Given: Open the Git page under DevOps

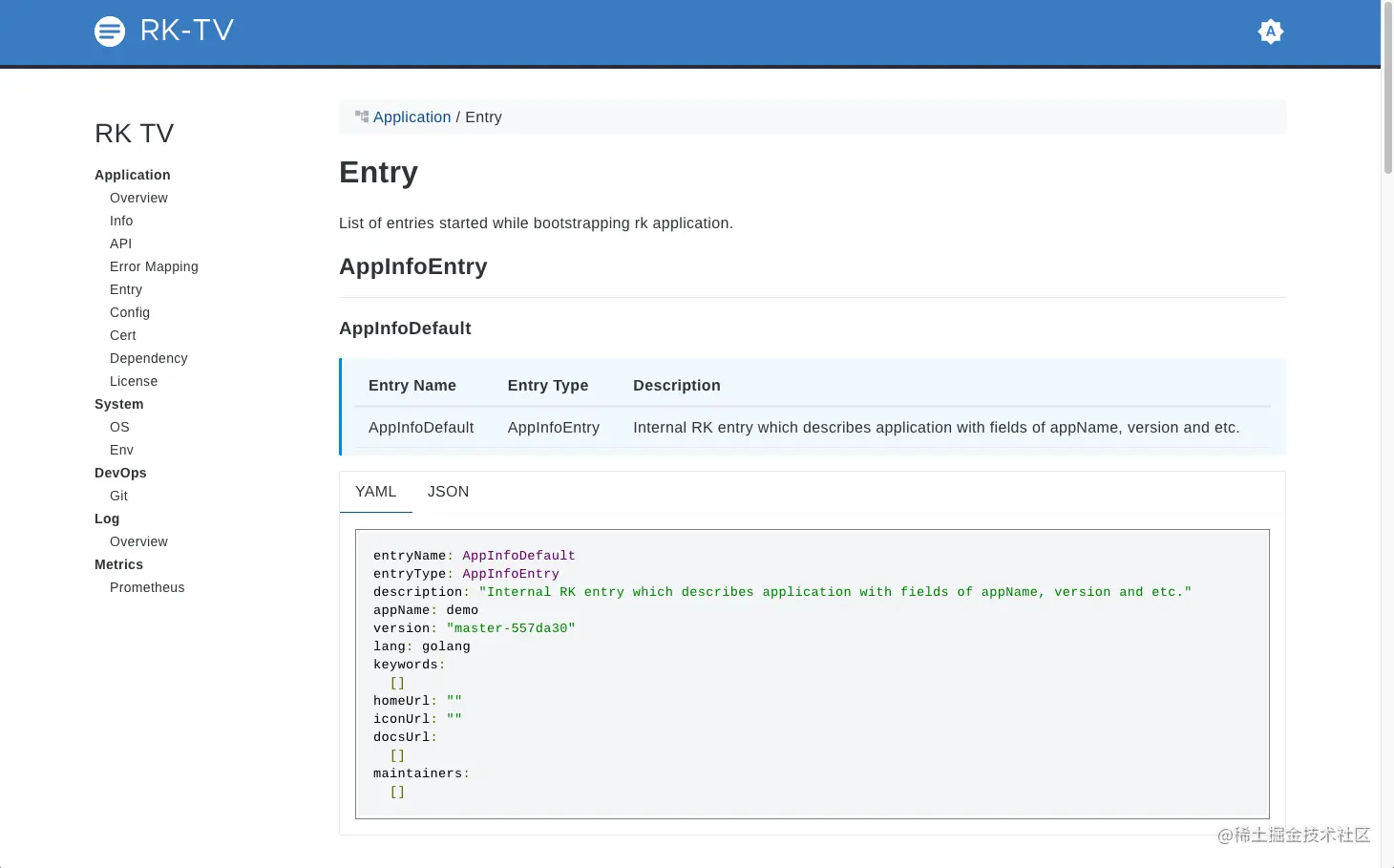Looking at the screenshot, I should click(118, 496).
